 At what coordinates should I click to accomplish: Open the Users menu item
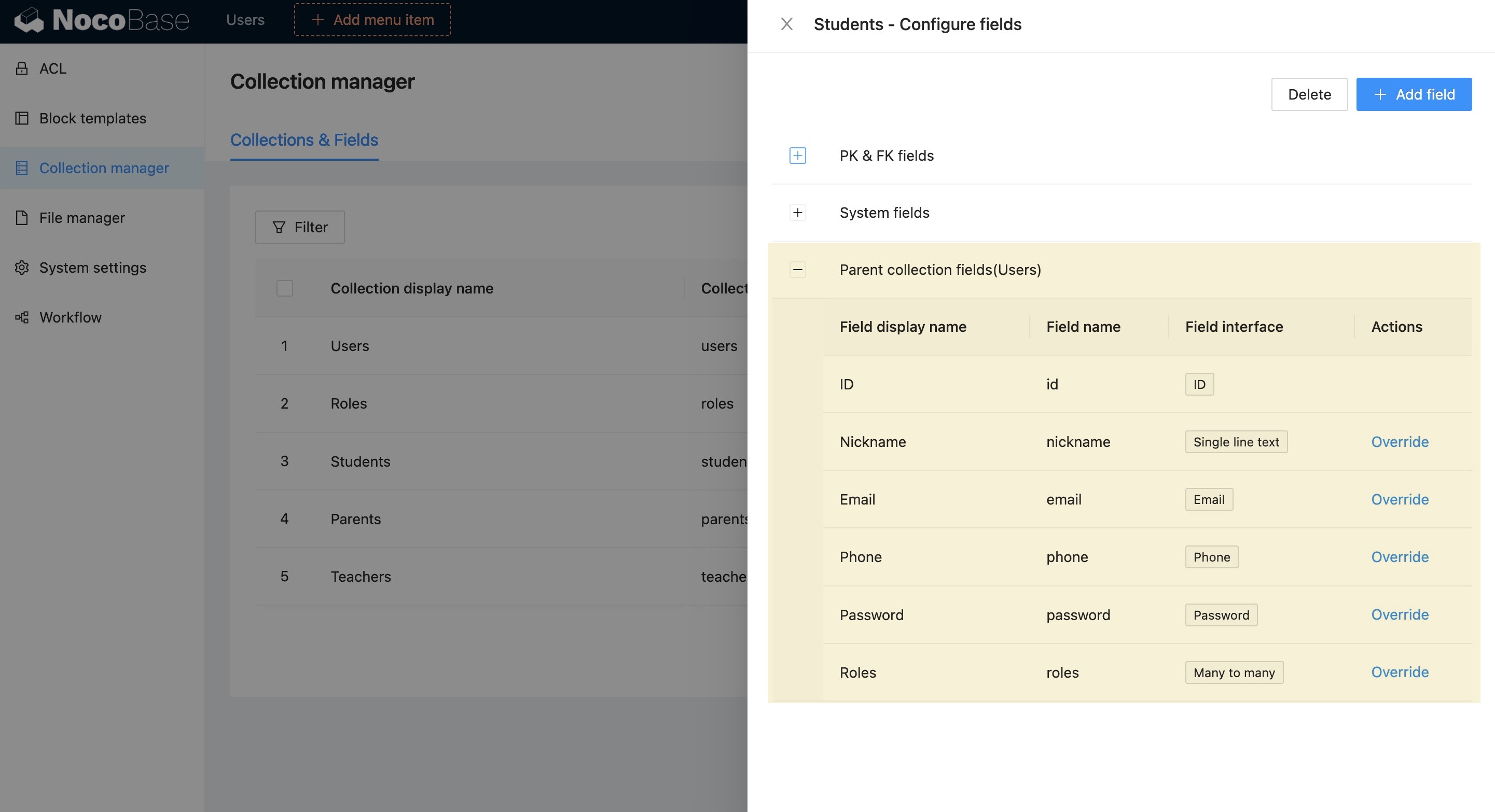pos(245,20)
